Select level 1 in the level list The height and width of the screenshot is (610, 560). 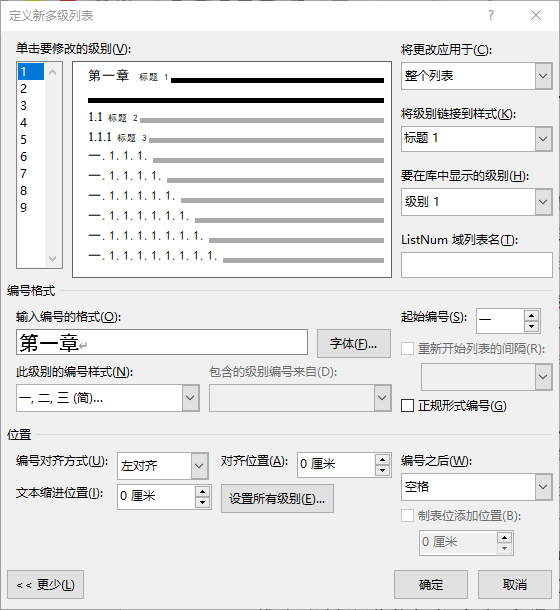coord(31,72)
